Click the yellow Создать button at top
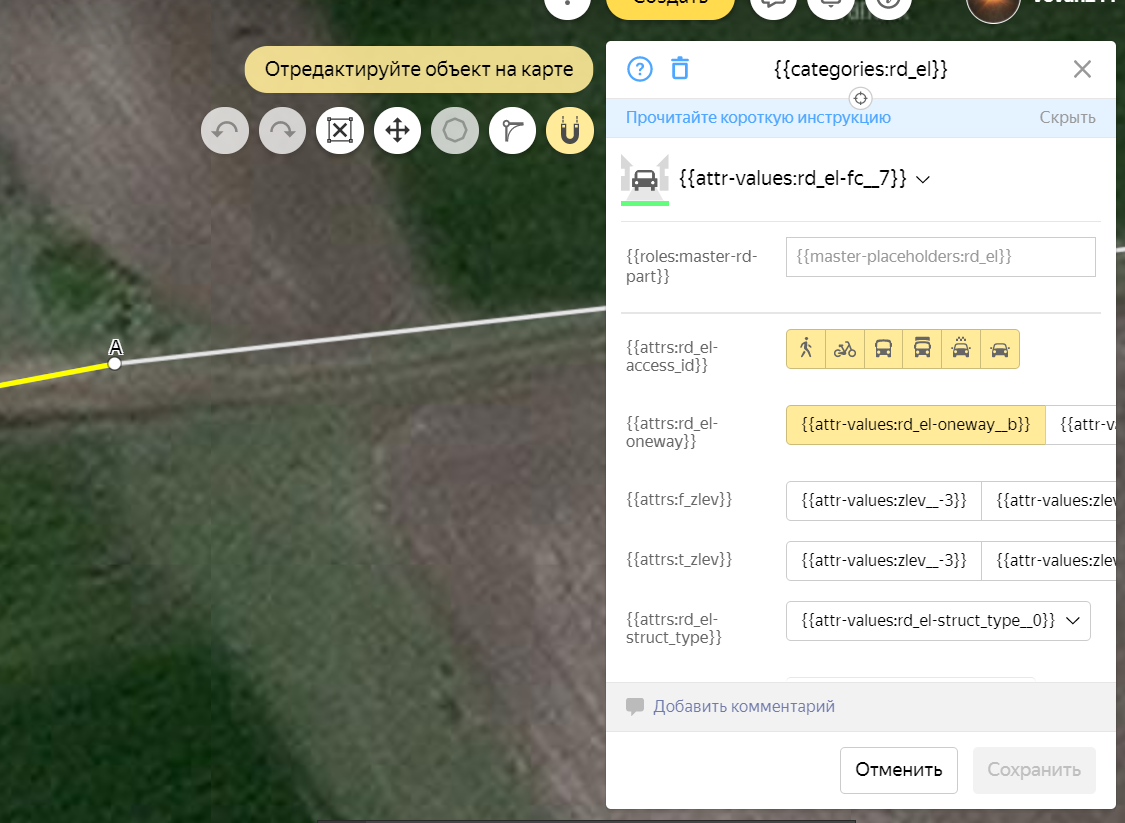Screen dimensions: 1125x823 pos(670,6)
